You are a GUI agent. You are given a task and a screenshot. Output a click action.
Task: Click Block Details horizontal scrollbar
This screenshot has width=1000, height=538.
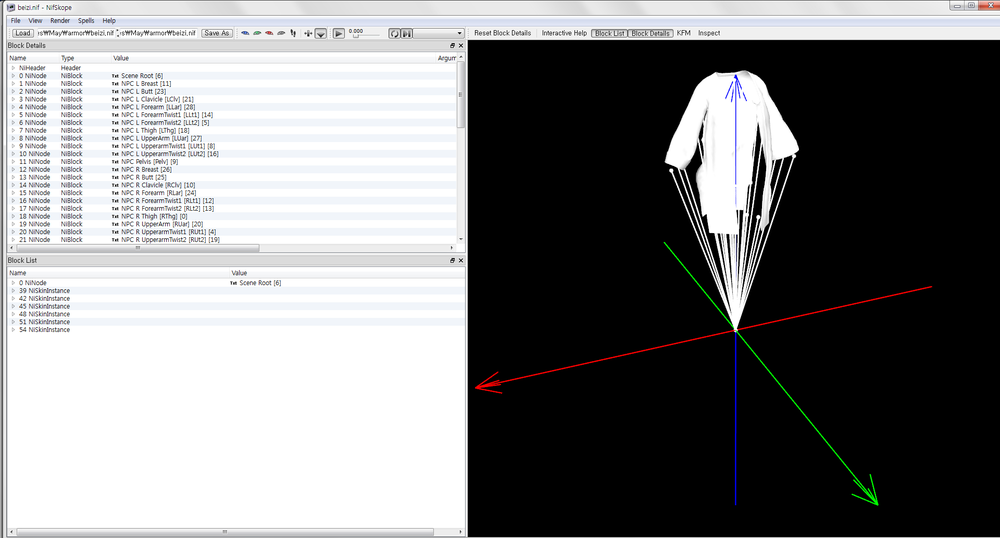(x=137, y=248)
